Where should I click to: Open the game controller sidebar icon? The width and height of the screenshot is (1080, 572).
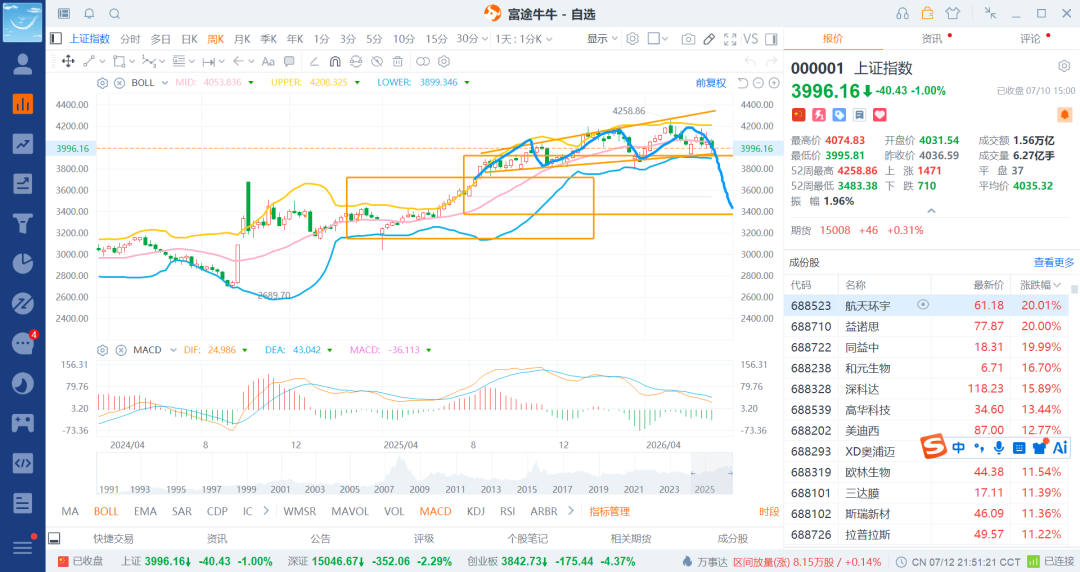point(23,422)
